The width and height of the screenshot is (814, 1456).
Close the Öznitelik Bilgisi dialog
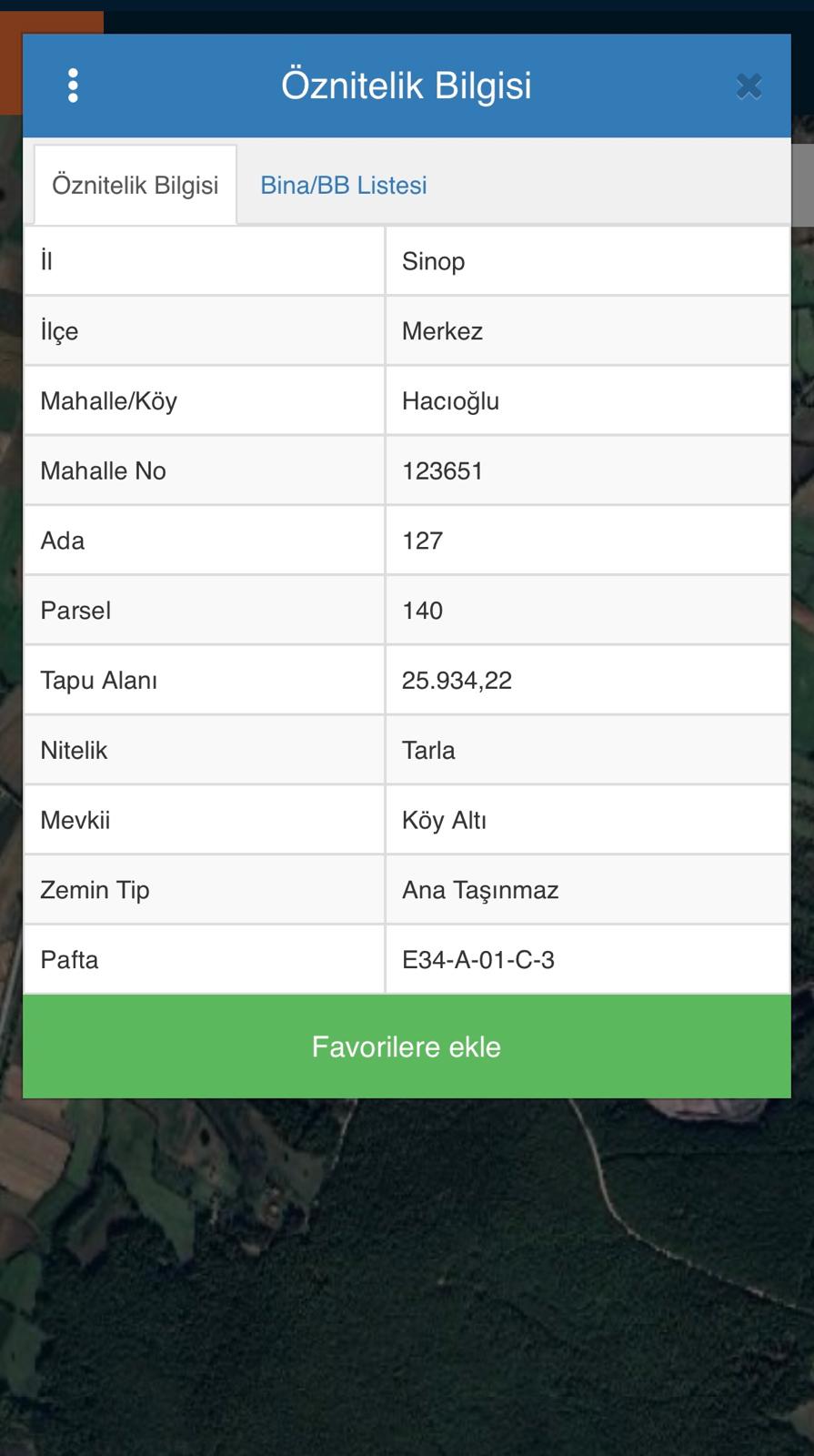point(749,86)
